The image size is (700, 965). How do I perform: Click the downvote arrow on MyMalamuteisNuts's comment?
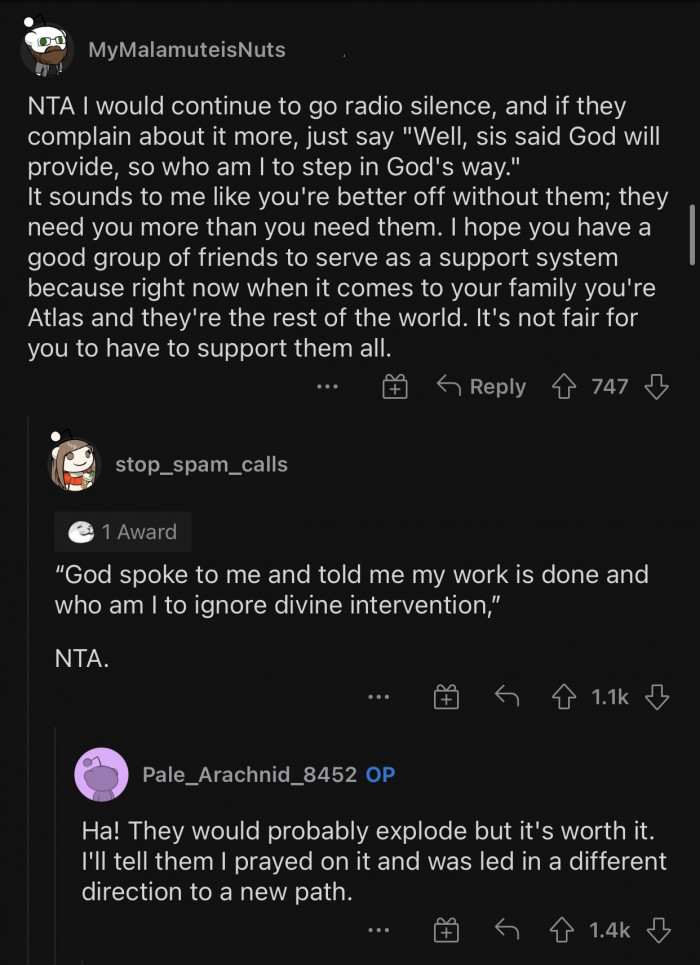[659, 387]
